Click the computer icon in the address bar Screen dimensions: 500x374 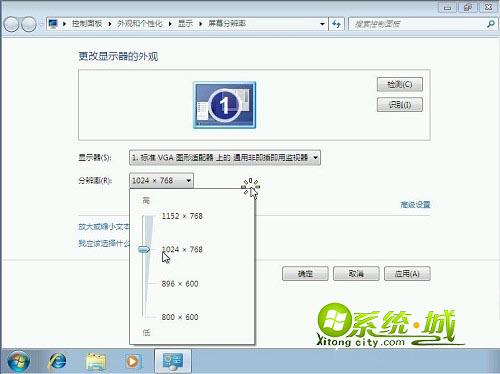53,24
